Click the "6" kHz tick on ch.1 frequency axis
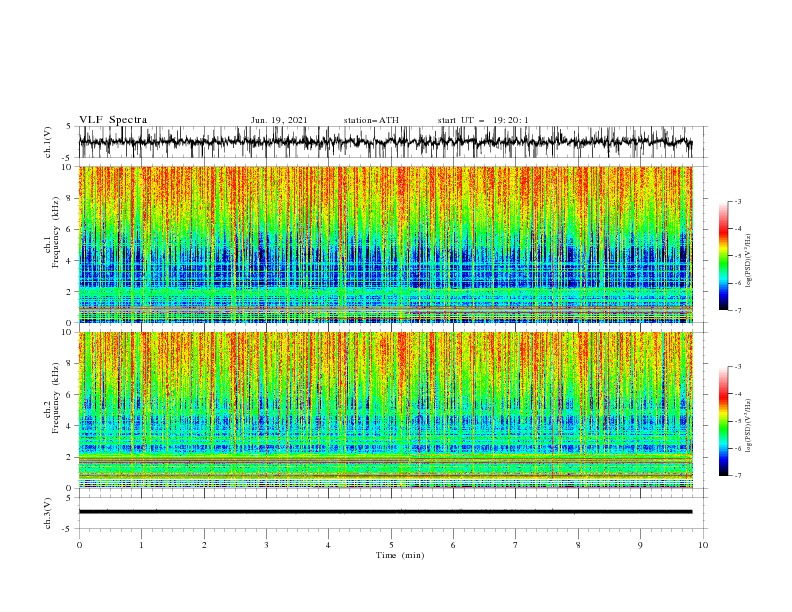This screenshot has width=792, height=612. pos(70,230)
